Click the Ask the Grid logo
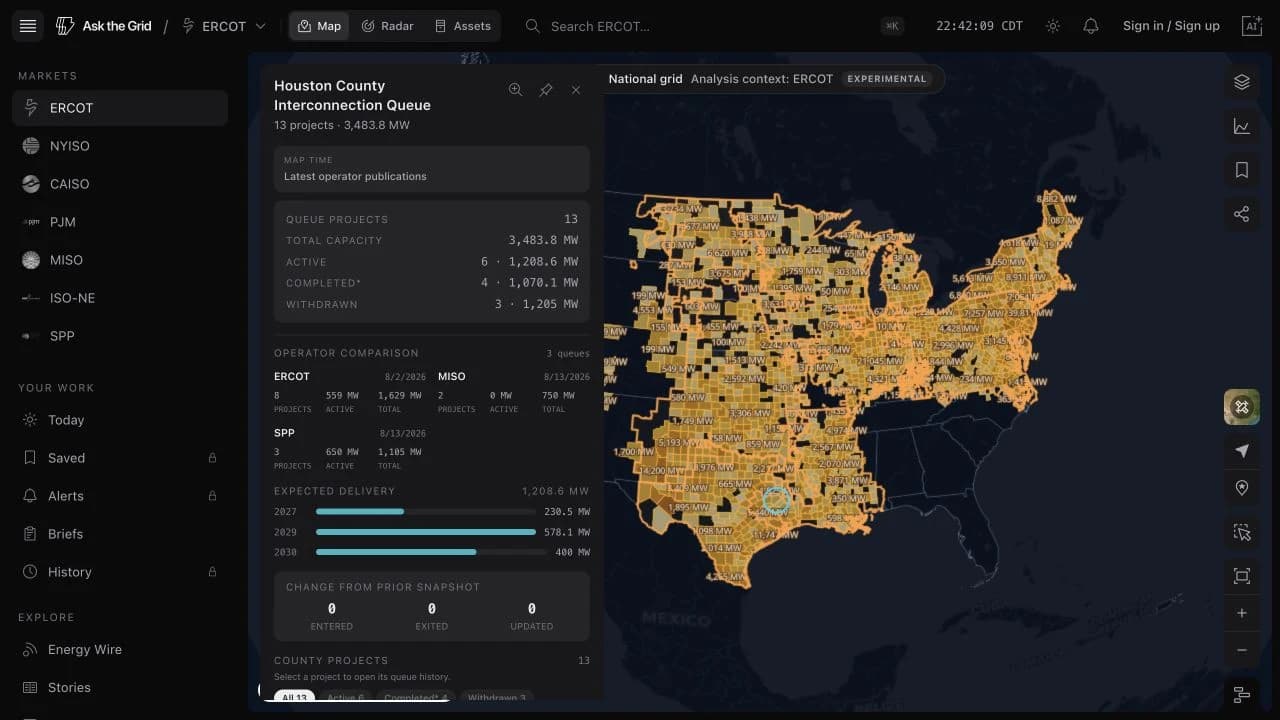 tap(104, 26)
